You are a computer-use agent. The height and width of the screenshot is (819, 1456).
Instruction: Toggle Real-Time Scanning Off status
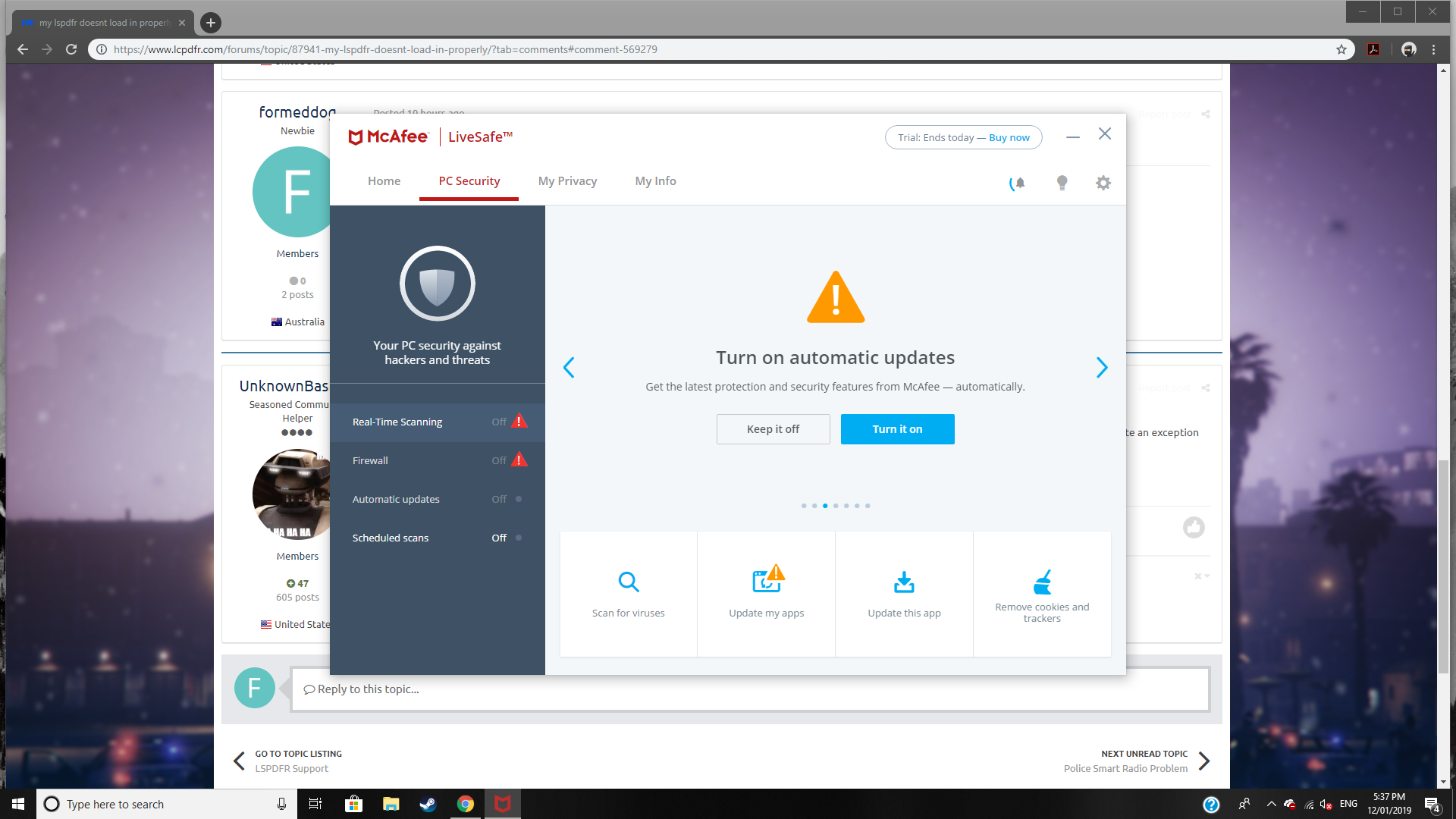[x=499, y=422]
